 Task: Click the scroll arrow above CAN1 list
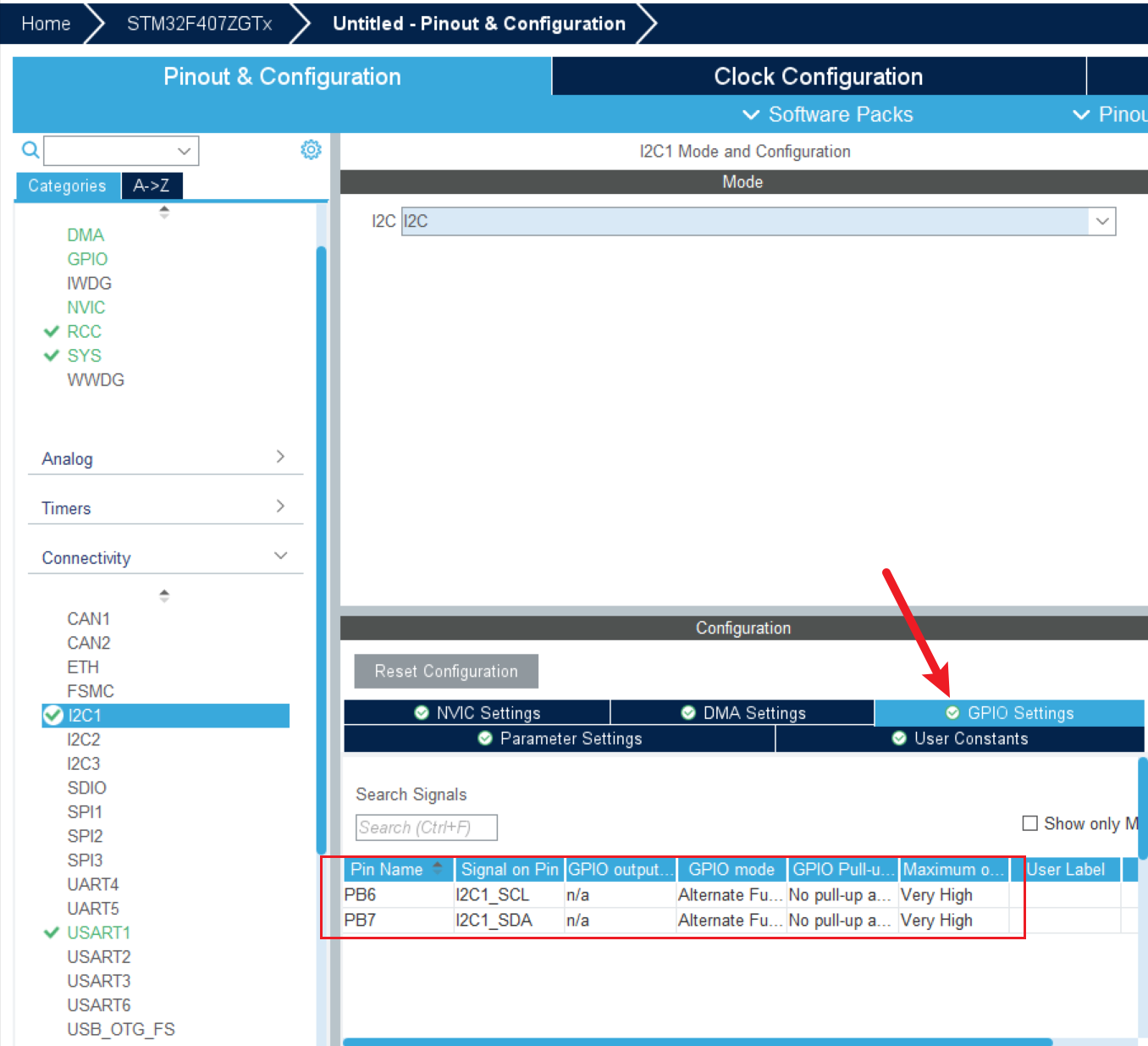pos(164,595)
